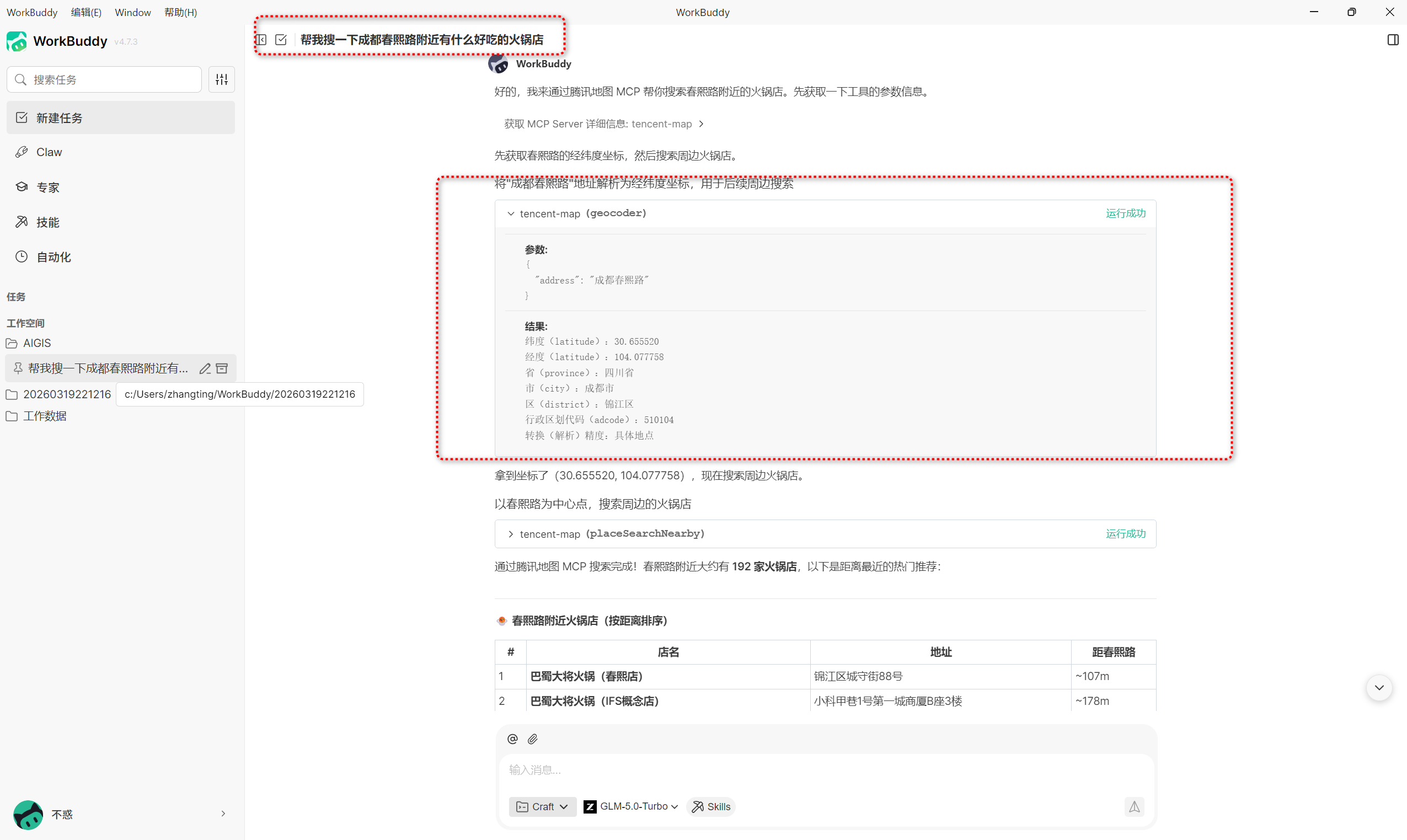
Task: Attach a file with the paperclip icon
Action: [x=533, y=739]
